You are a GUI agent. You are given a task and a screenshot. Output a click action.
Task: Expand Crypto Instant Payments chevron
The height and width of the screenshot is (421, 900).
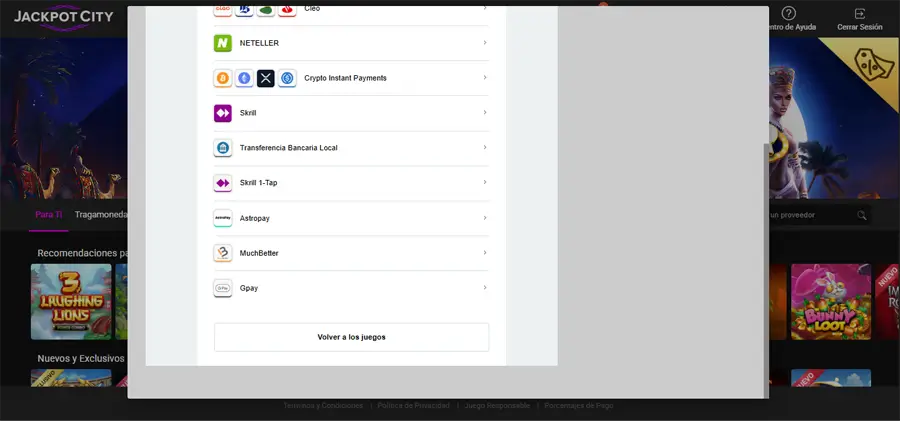point(485,78)
